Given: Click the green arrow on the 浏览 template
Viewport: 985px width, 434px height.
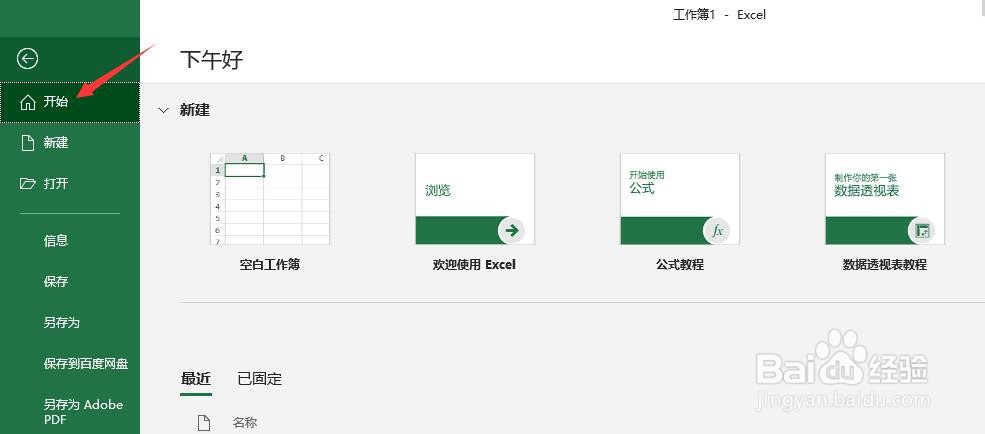Looking at the screenshot, I should click(512, 231).
